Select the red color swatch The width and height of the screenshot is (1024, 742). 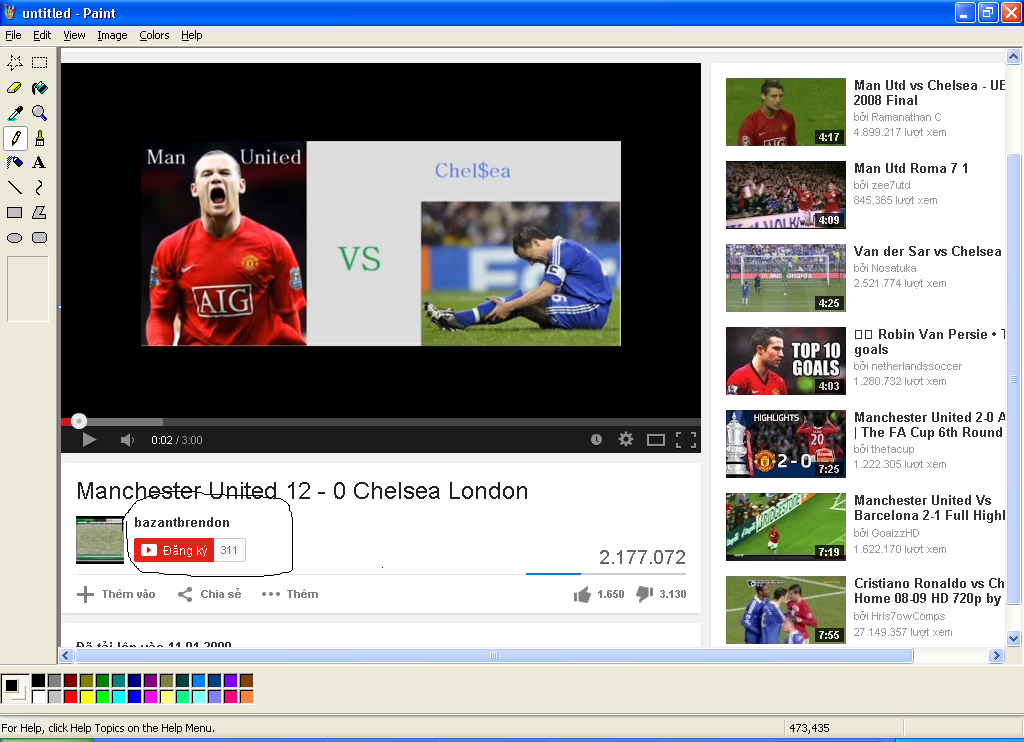click(71, 697)
